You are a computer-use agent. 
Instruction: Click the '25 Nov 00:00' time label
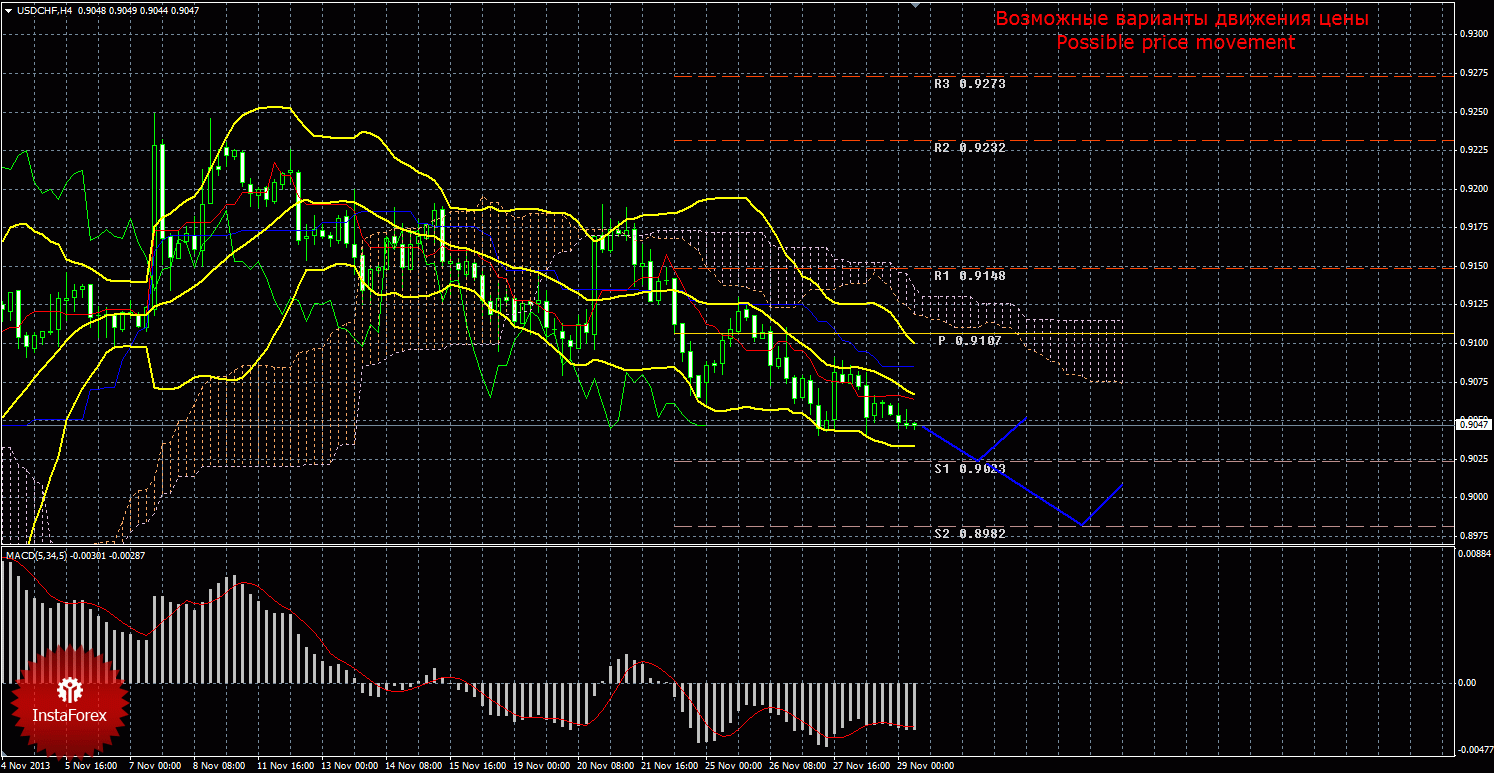click(x=736, y=766)
